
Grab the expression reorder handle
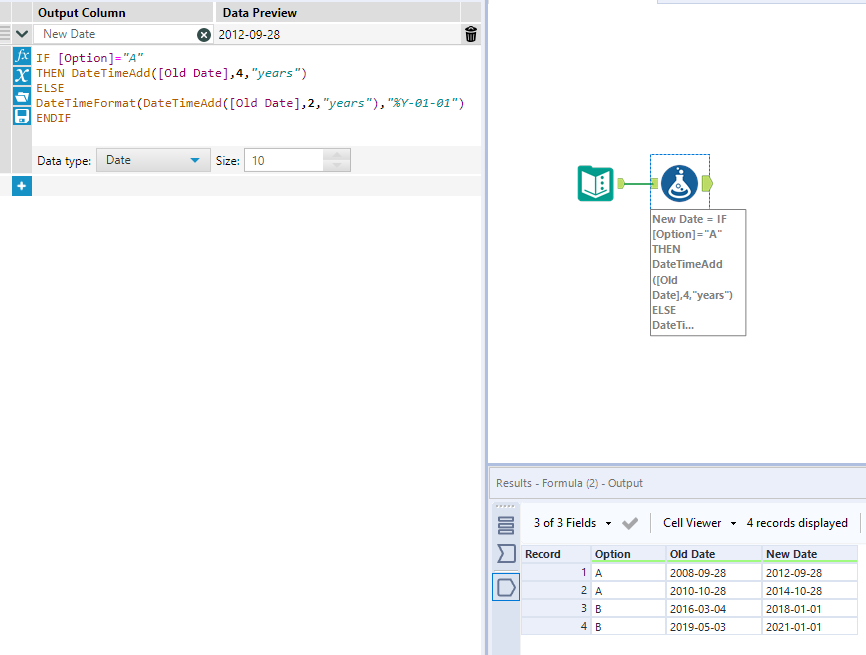tap(5, 34)
